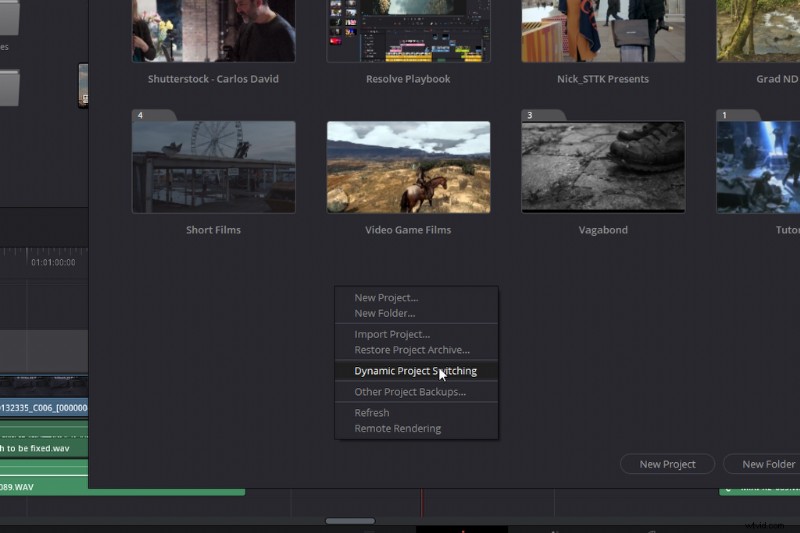Open the Short Films folder thumbnail
The width and height of the screenshot is (800, 533).
tap(214, 167)
